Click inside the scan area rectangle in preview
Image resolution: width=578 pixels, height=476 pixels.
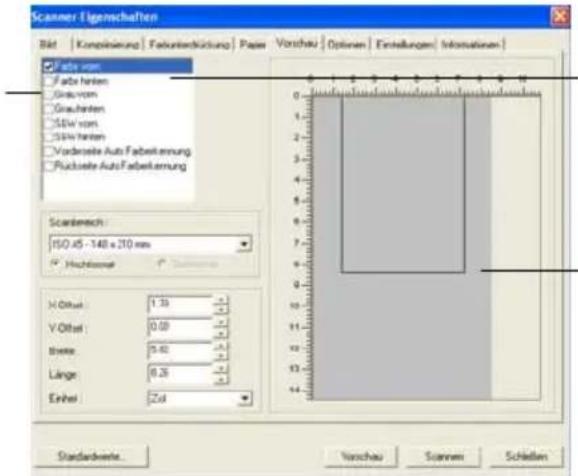403,184
